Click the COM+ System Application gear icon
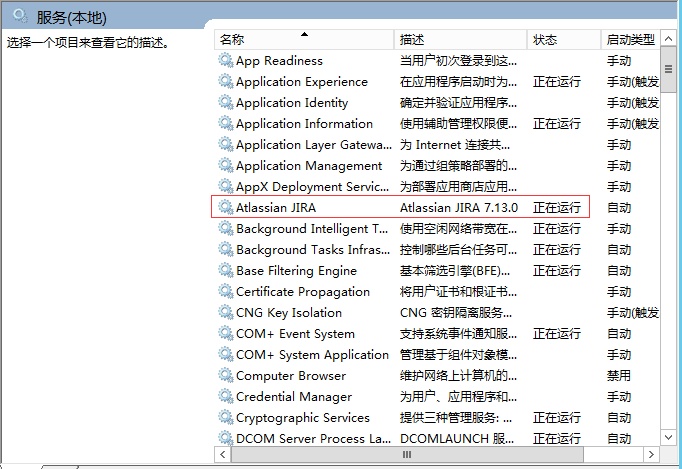The width and height of the screenshot is (682, 469). click(226, 355)
